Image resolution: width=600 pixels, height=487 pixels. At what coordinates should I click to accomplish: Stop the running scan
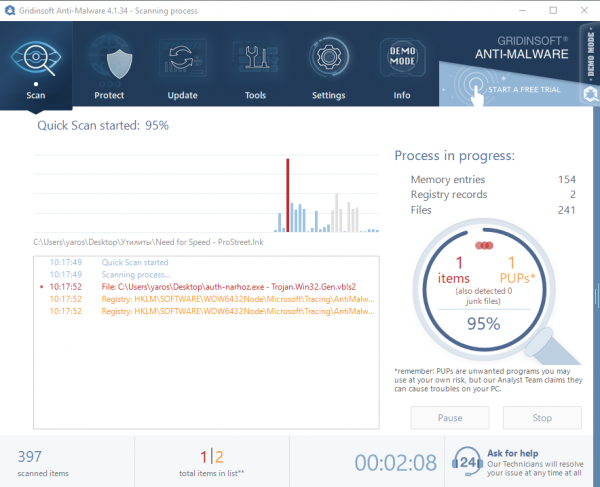(x=542, y=418)
